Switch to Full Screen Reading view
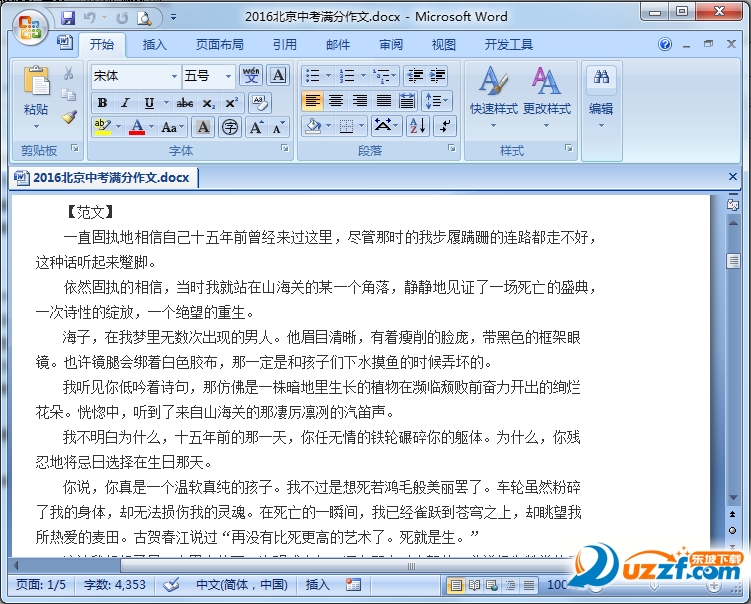 474,585
